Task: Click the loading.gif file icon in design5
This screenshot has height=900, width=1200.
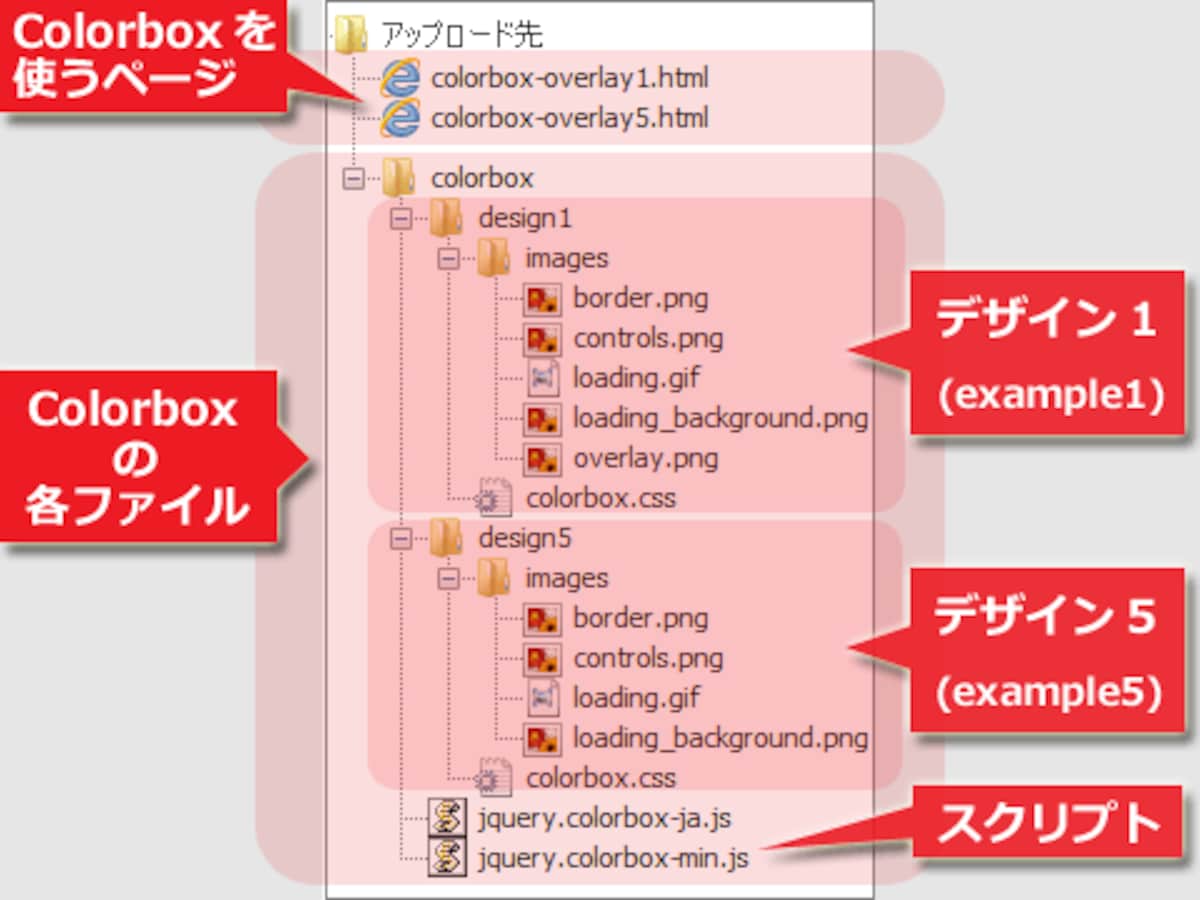Action: click(x=541, y=698)
